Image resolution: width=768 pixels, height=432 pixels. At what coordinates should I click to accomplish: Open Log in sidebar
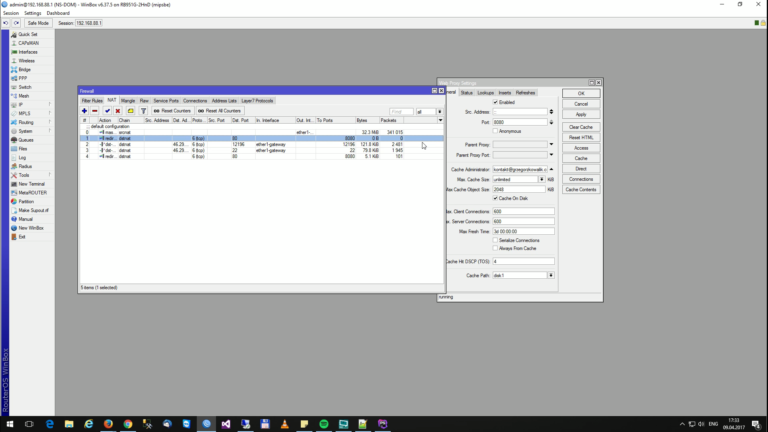pyautogui.click(x=22, y=158)
